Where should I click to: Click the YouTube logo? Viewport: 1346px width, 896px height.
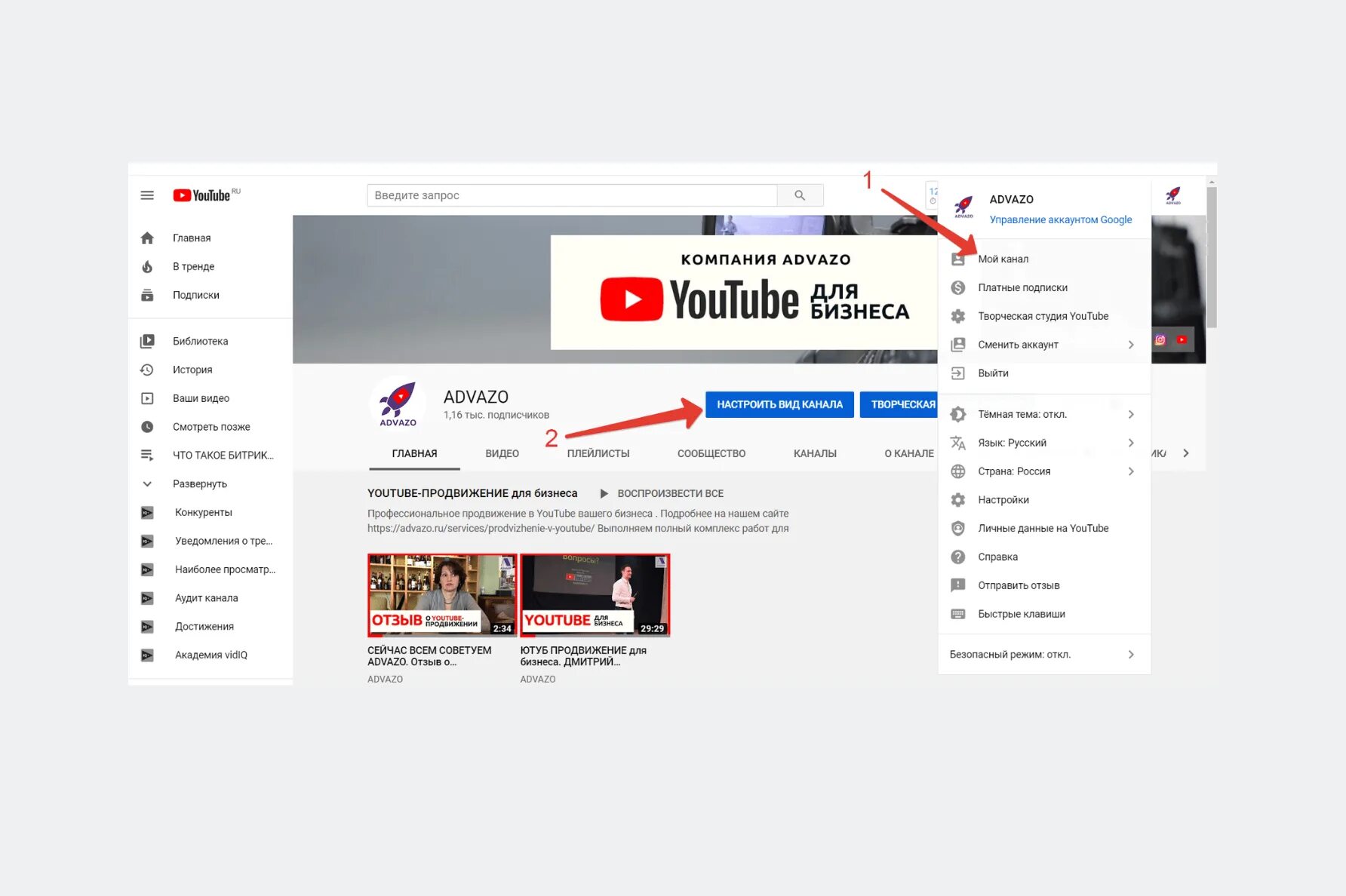[x=201, y=195]
